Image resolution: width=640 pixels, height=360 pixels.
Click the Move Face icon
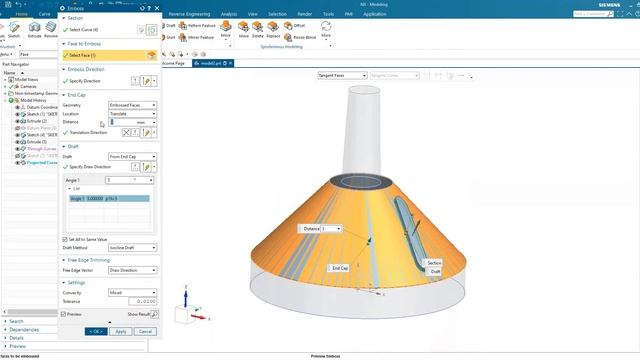(244, 27)
